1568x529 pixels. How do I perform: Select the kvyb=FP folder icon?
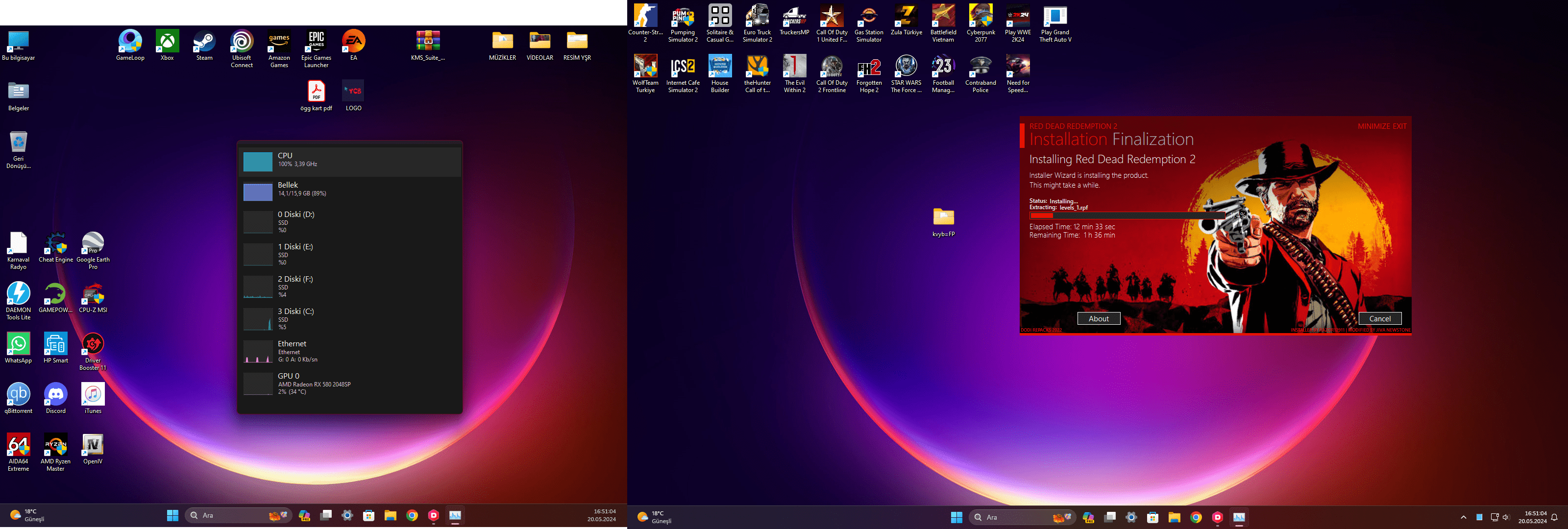[943, 222]
